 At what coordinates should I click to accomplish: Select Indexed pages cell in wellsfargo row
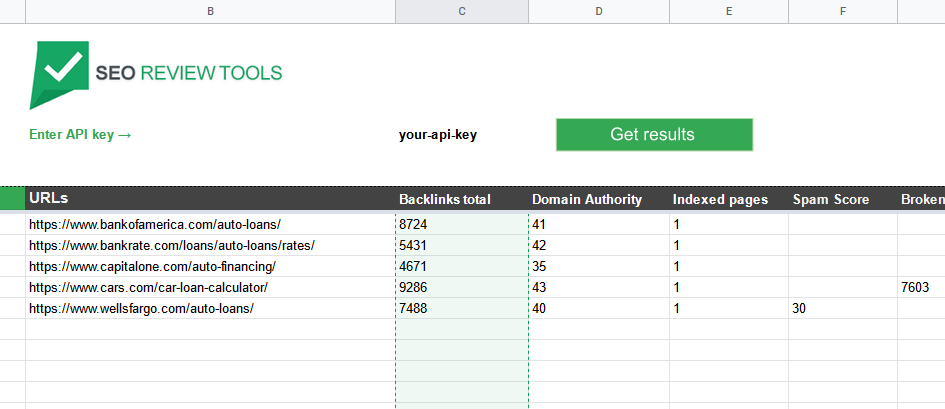pyautogui.click(x=729, y=308)
